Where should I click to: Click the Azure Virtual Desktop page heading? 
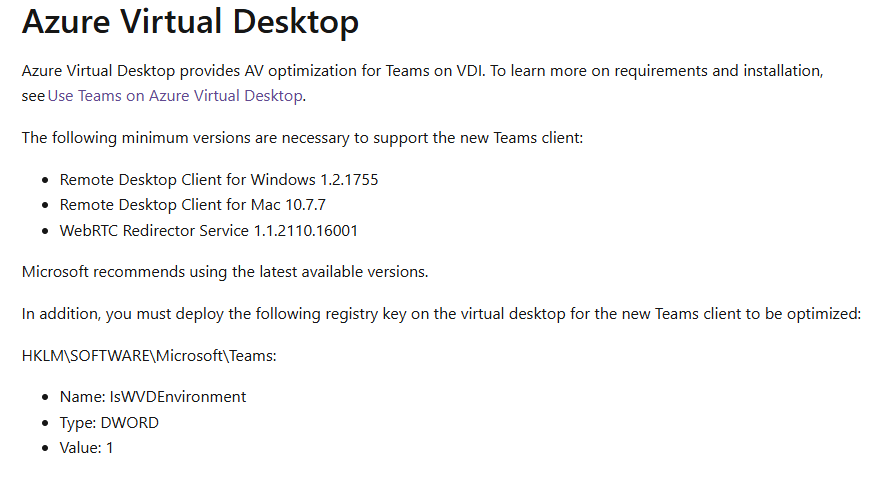tap(190, 23)
